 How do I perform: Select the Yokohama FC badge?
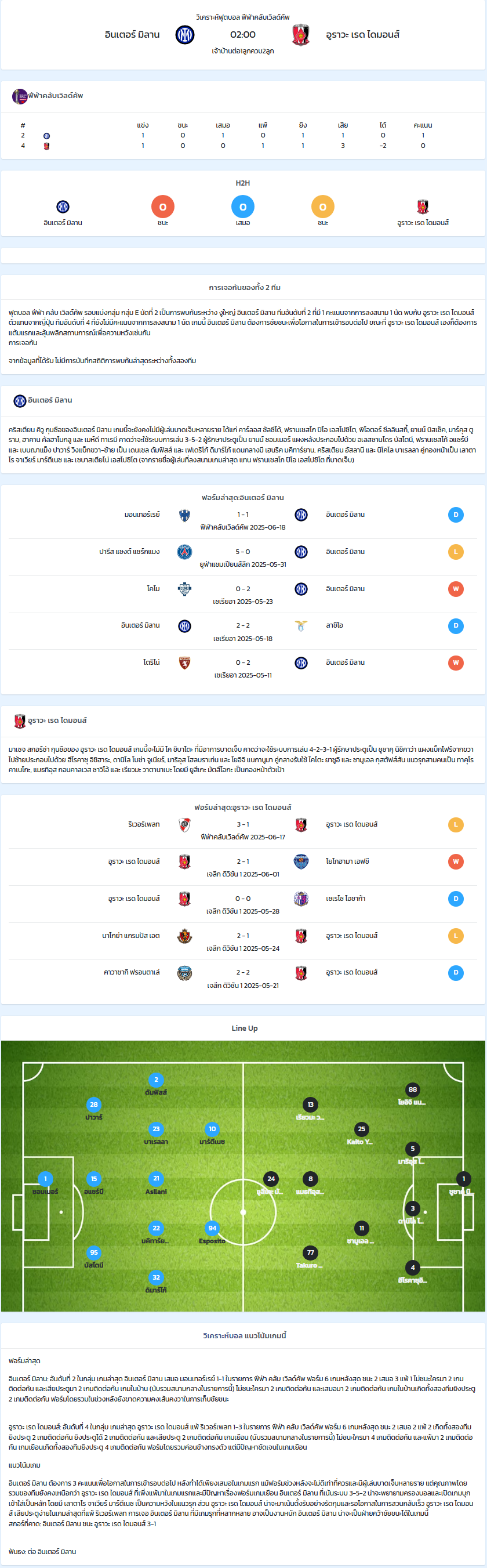point(301,861)
